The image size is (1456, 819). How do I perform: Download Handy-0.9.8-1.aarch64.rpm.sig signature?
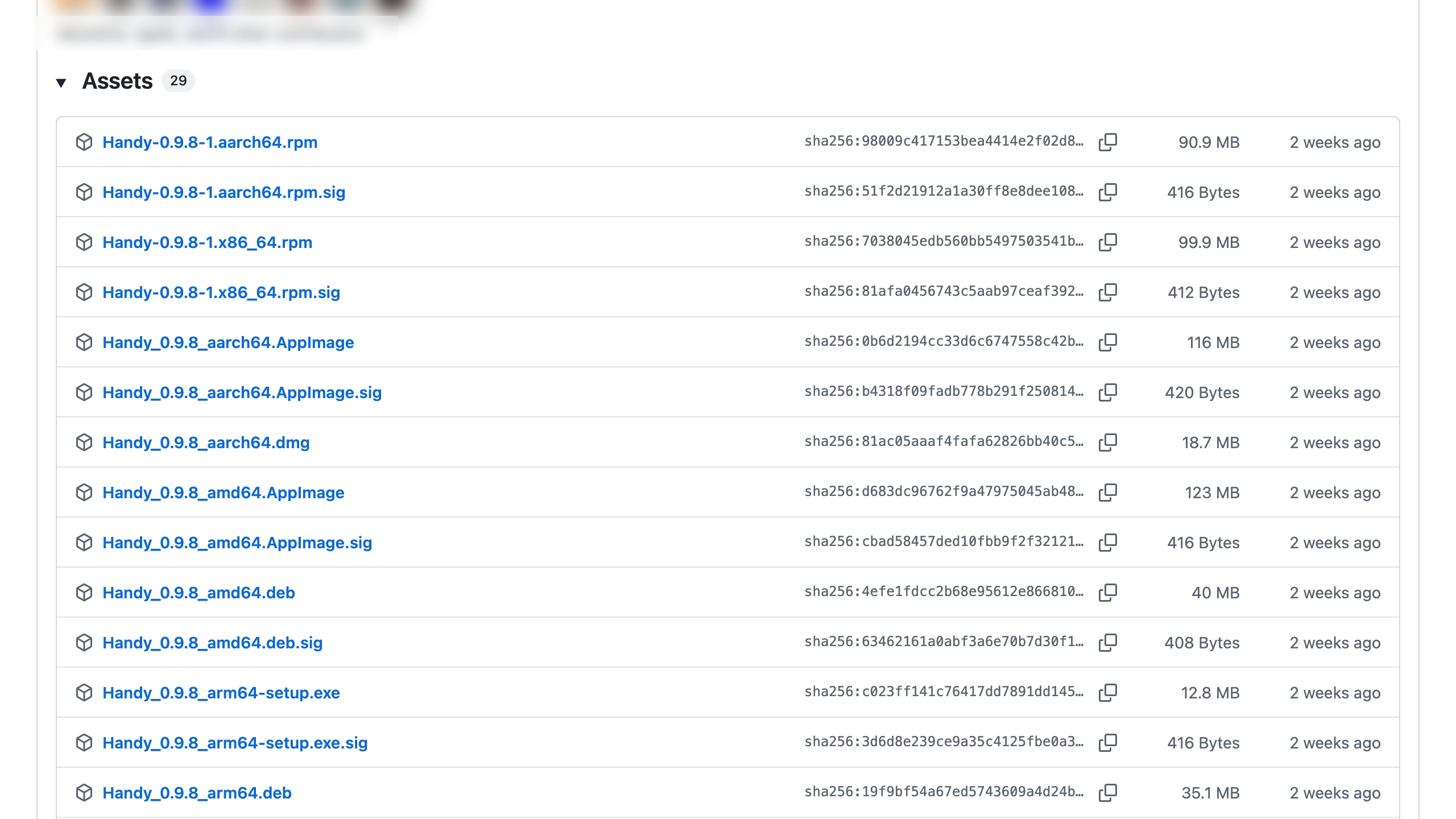coord(224,192)
